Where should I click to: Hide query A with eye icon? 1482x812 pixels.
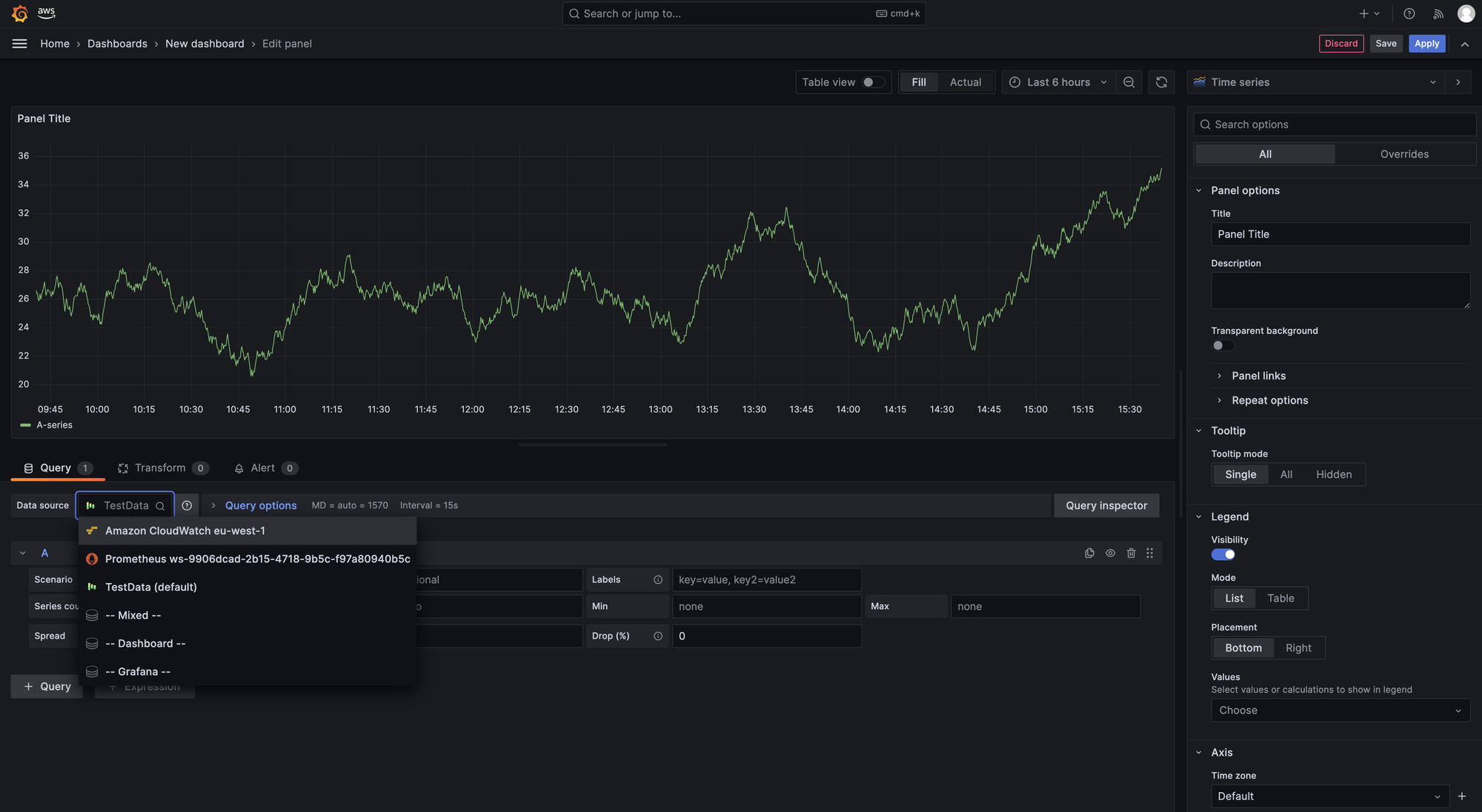click(x=1110, y=553)
